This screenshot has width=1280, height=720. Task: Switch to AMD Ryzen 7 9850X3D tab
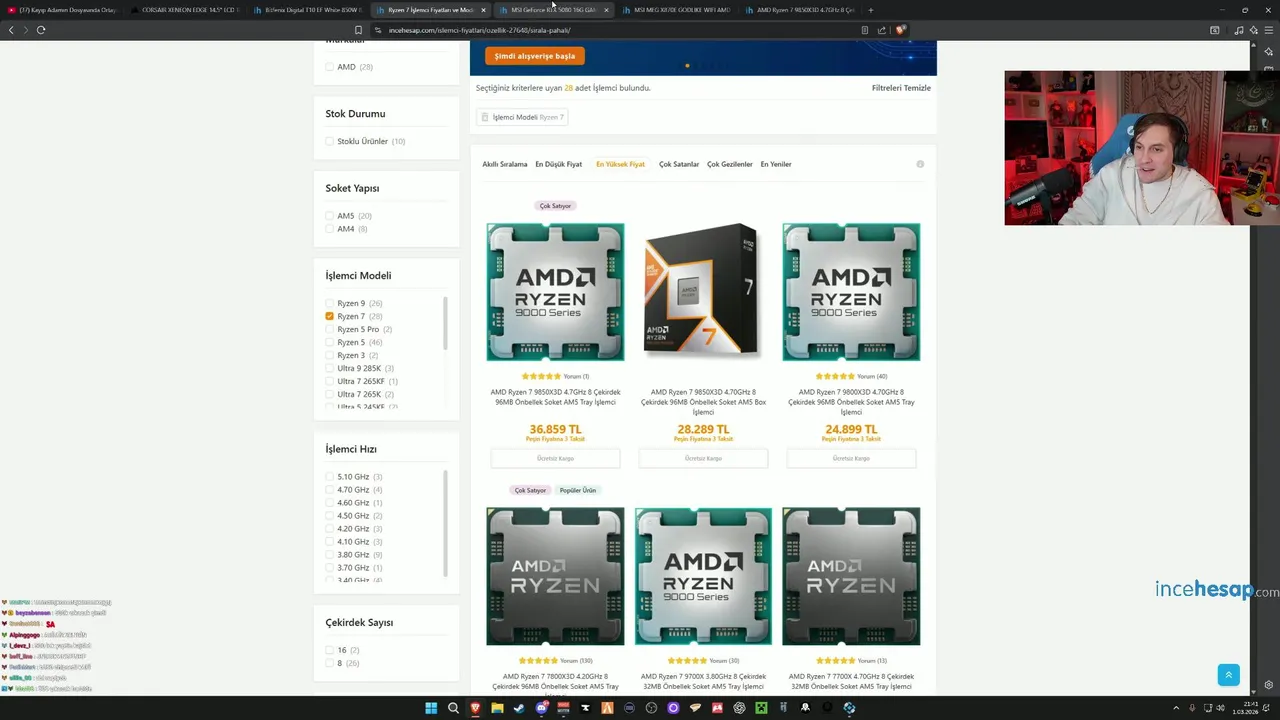(x=798, y=10)
